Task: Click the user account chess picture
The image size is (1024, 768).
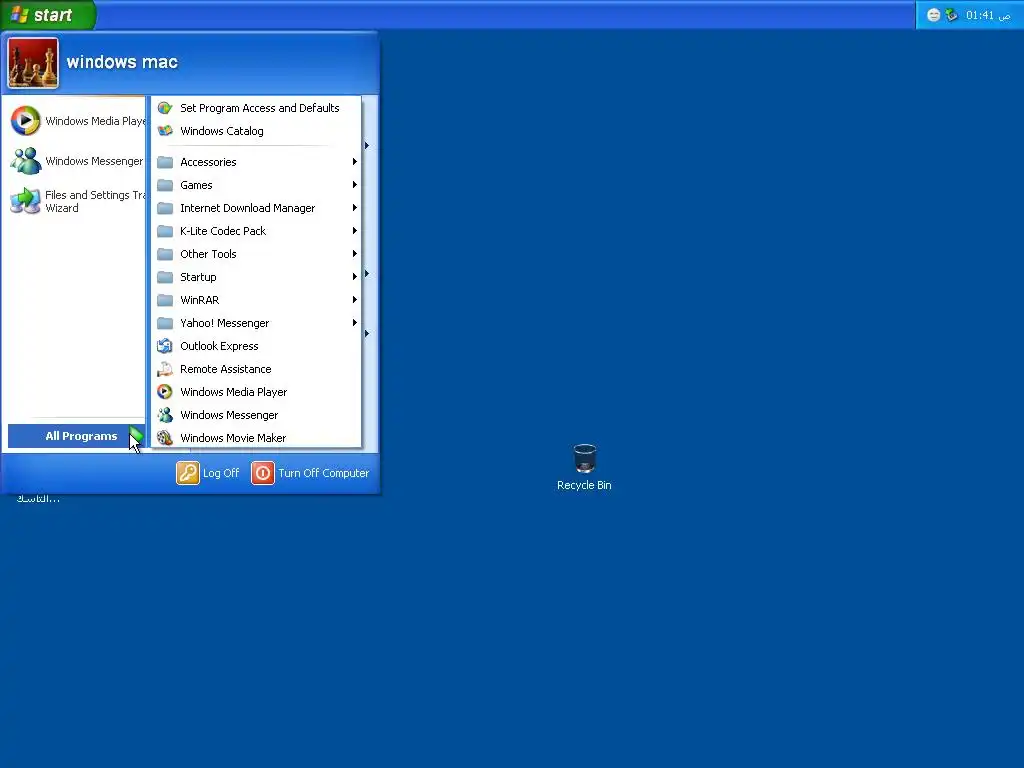Action: [33, 63]
